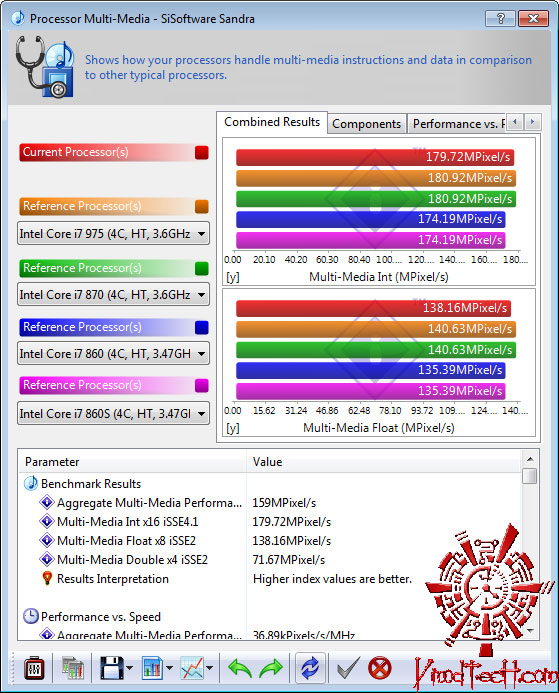Click the results list scrollbar thumb
This screenshot has width=559, height=693.
[x=530, y=476]
